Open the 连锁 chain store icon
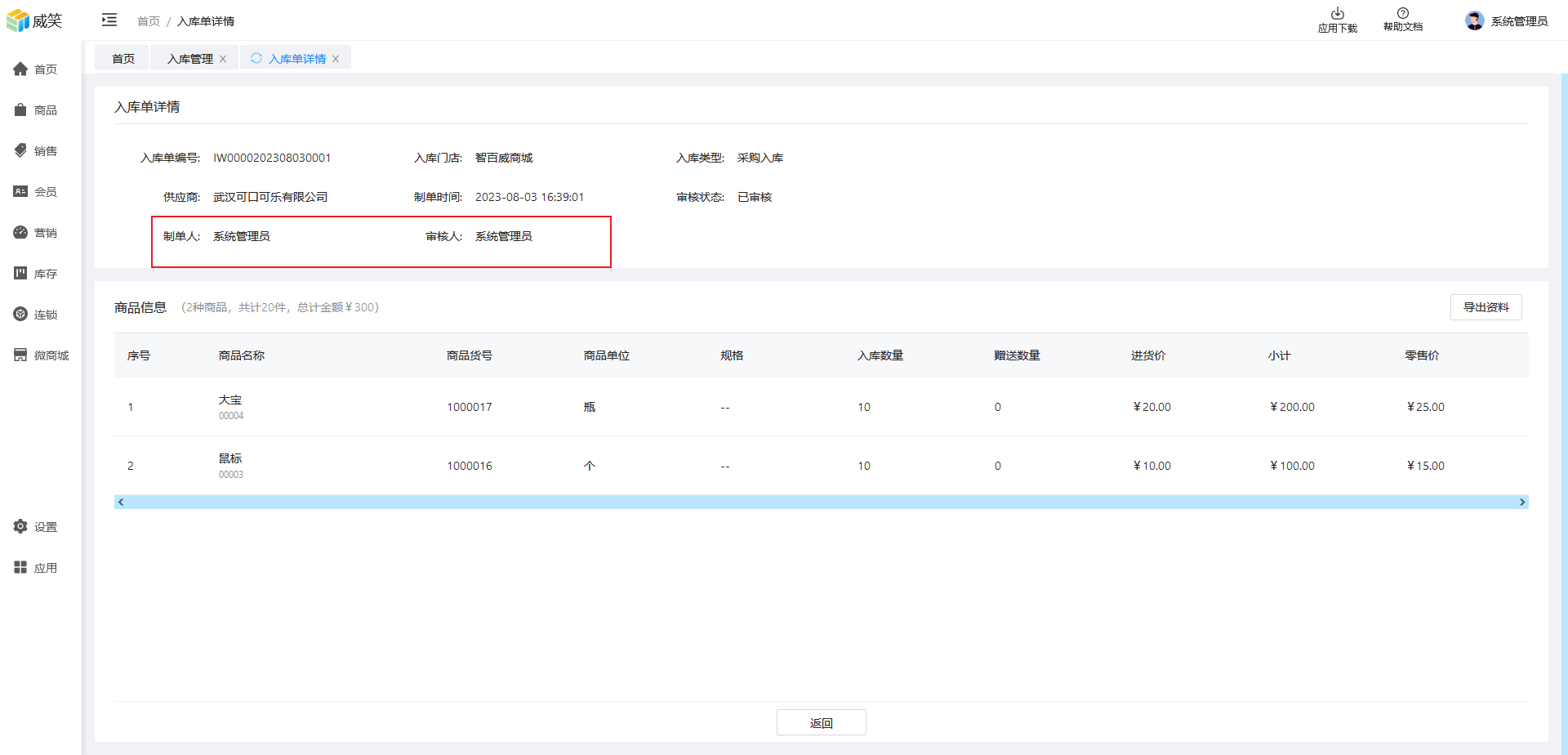This screenshot has height=755, width=1568. (20, 315)
